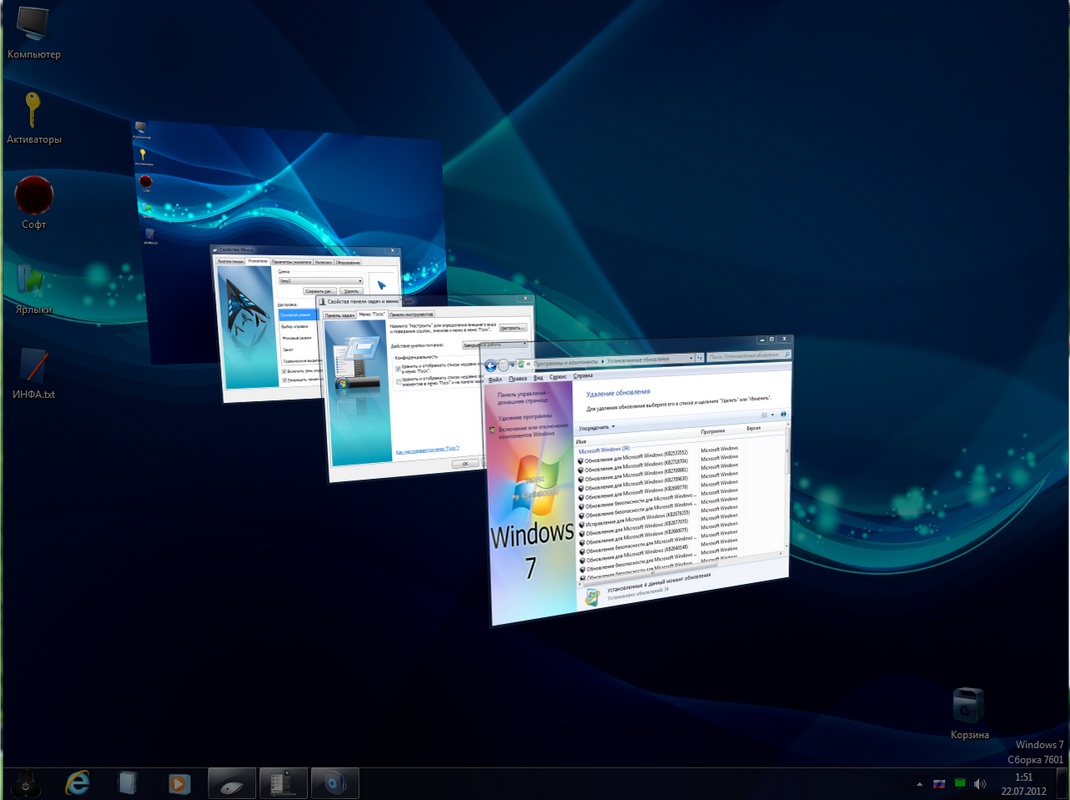This screenshot has height=800, width=1070.
Task: Open Панель управления домашняя страница link
Action: [x=523, y=397]
